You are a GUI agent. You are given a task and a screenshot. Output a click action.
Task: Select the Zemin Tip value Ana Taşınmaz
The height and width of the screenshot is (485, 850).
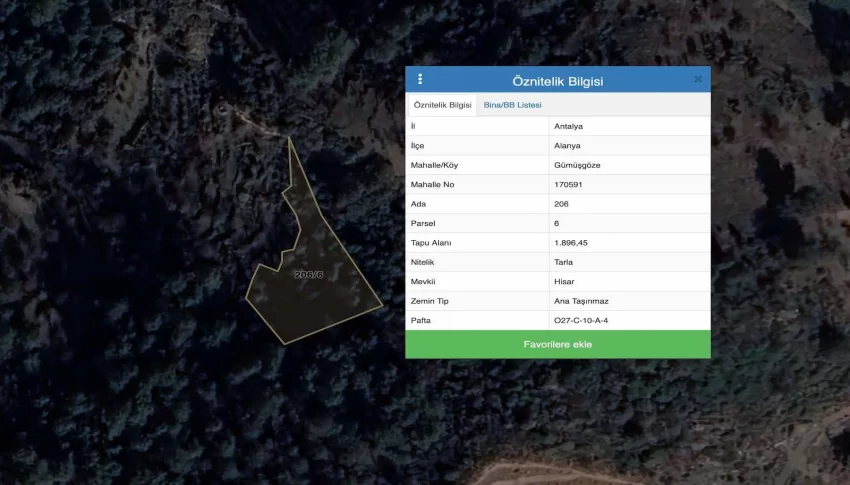pos(581,301)
